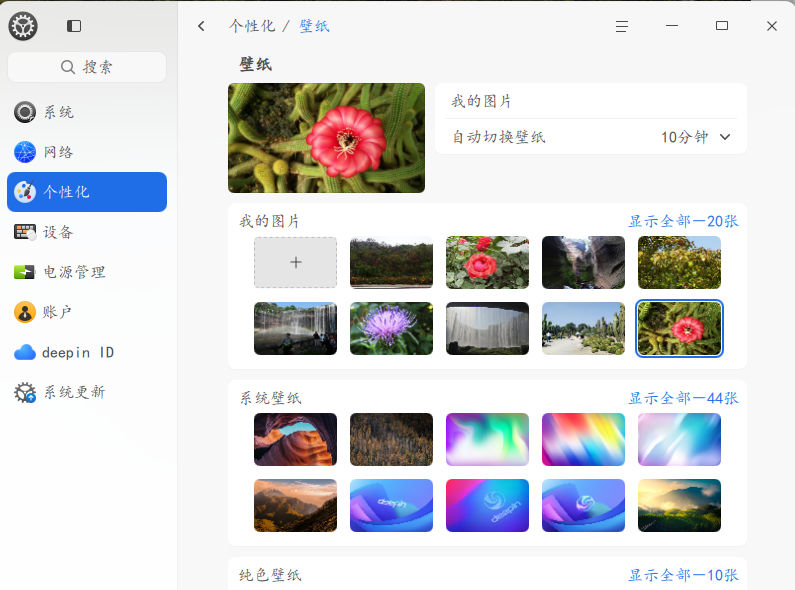795x590 pixels.
Task: Select the misty green valley wallpaper
Action: (x=679, y=505)
